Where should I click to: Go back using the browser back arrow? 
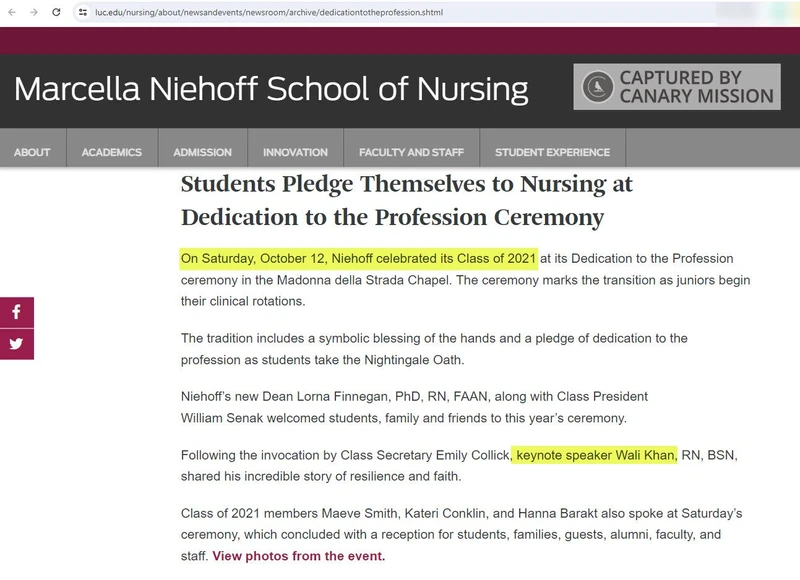click(11, 12)
